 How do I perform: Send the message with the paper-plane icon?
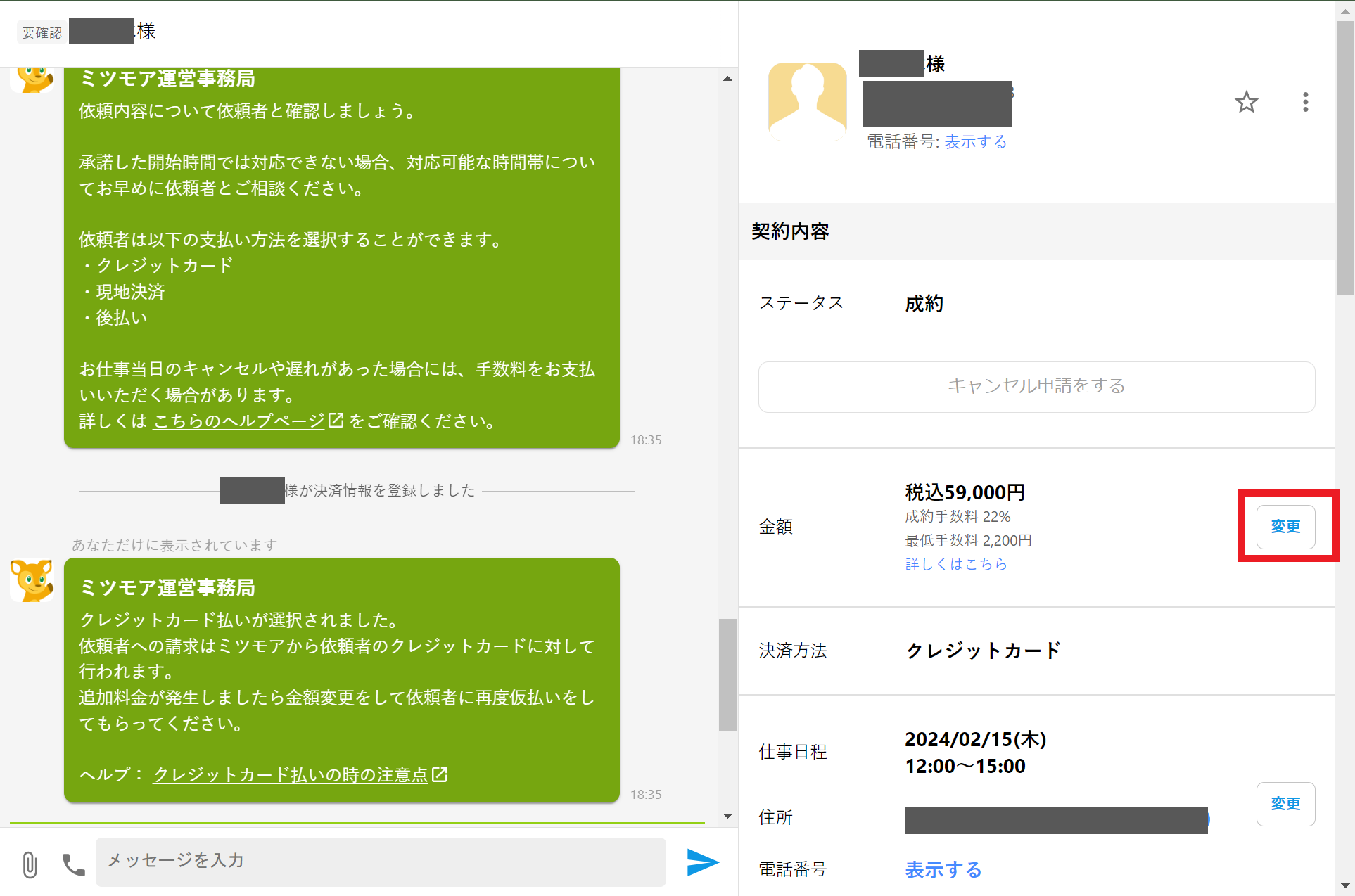click(702, 862)
